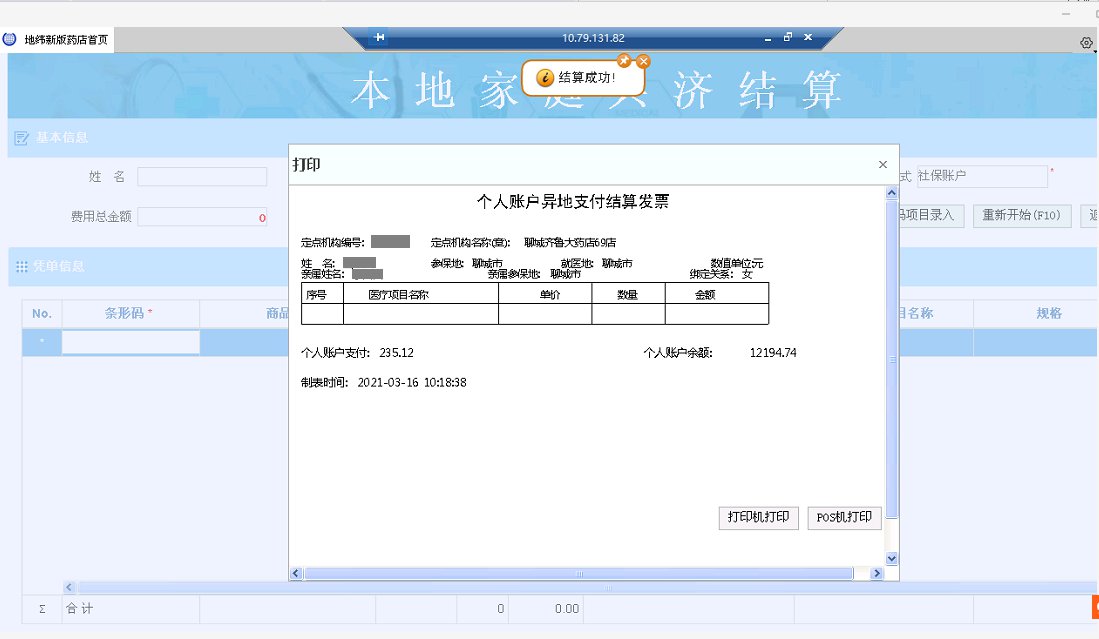Click the 姓名 input field
The height and width of the screenshot is (639, 1099).
[202, 177]
